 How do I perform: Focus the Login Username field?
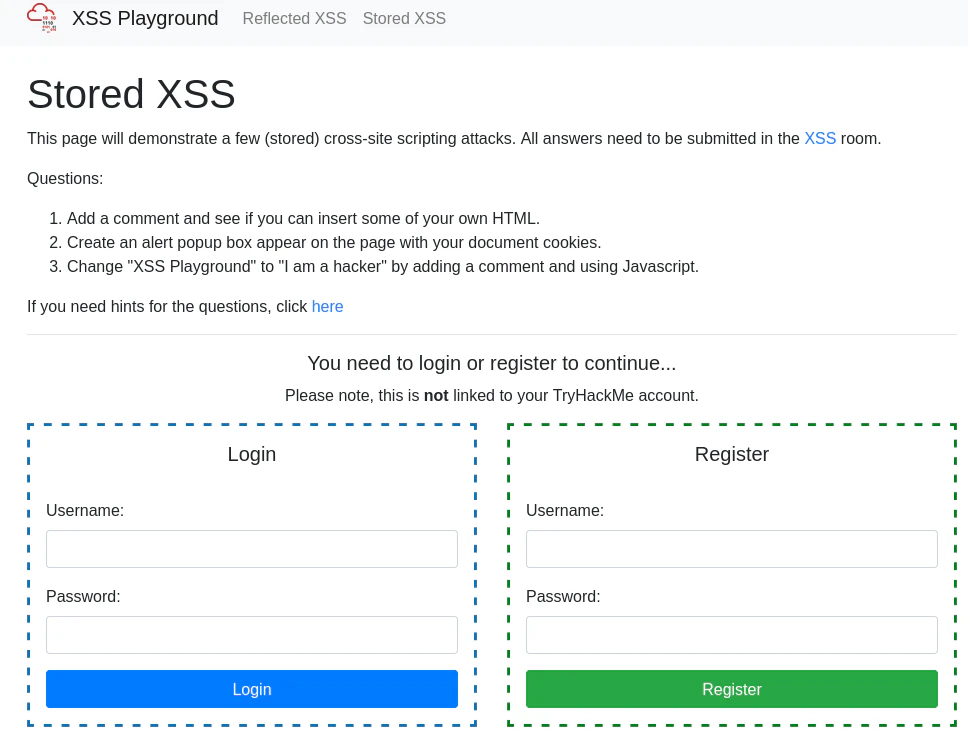click(252, 549)
